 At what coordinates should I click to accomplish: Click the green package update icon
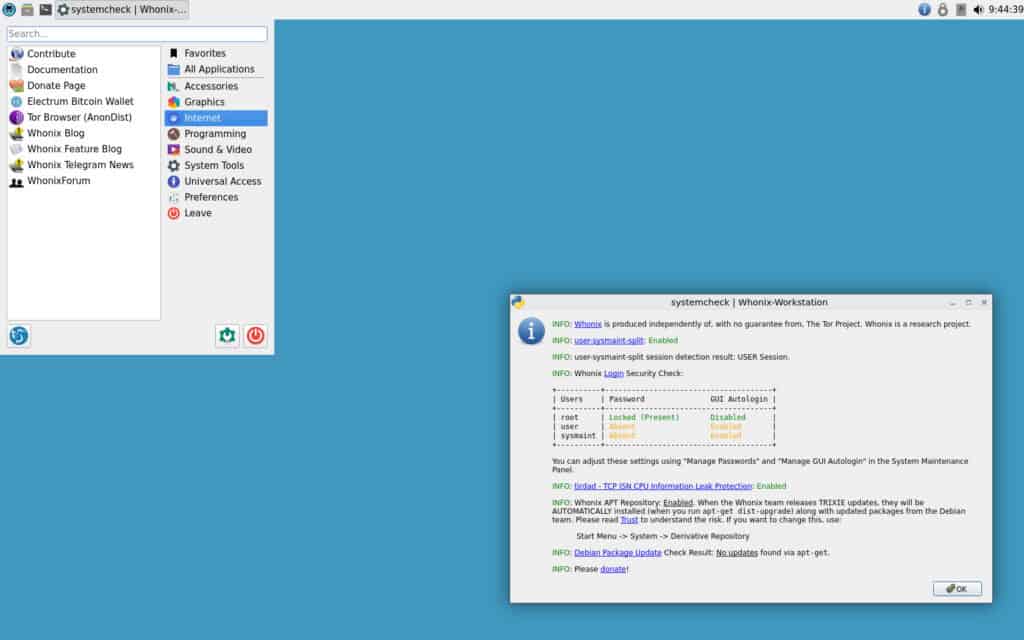tap(225, 336)
